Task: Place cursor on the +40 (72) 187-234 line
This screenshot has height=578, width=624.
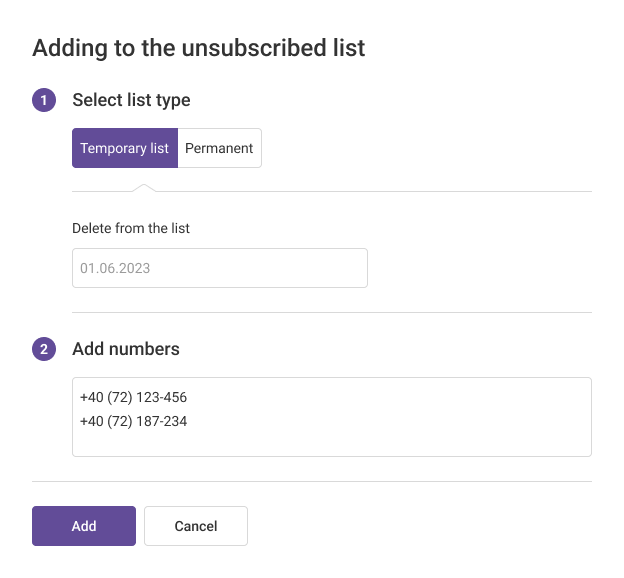Action: coord(134,421)
